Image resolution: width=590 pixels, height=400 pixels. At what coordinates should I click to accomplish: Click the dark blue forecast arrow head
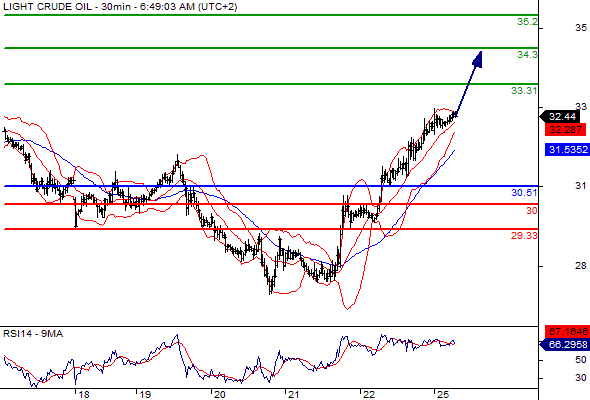(x=477, y=59)
